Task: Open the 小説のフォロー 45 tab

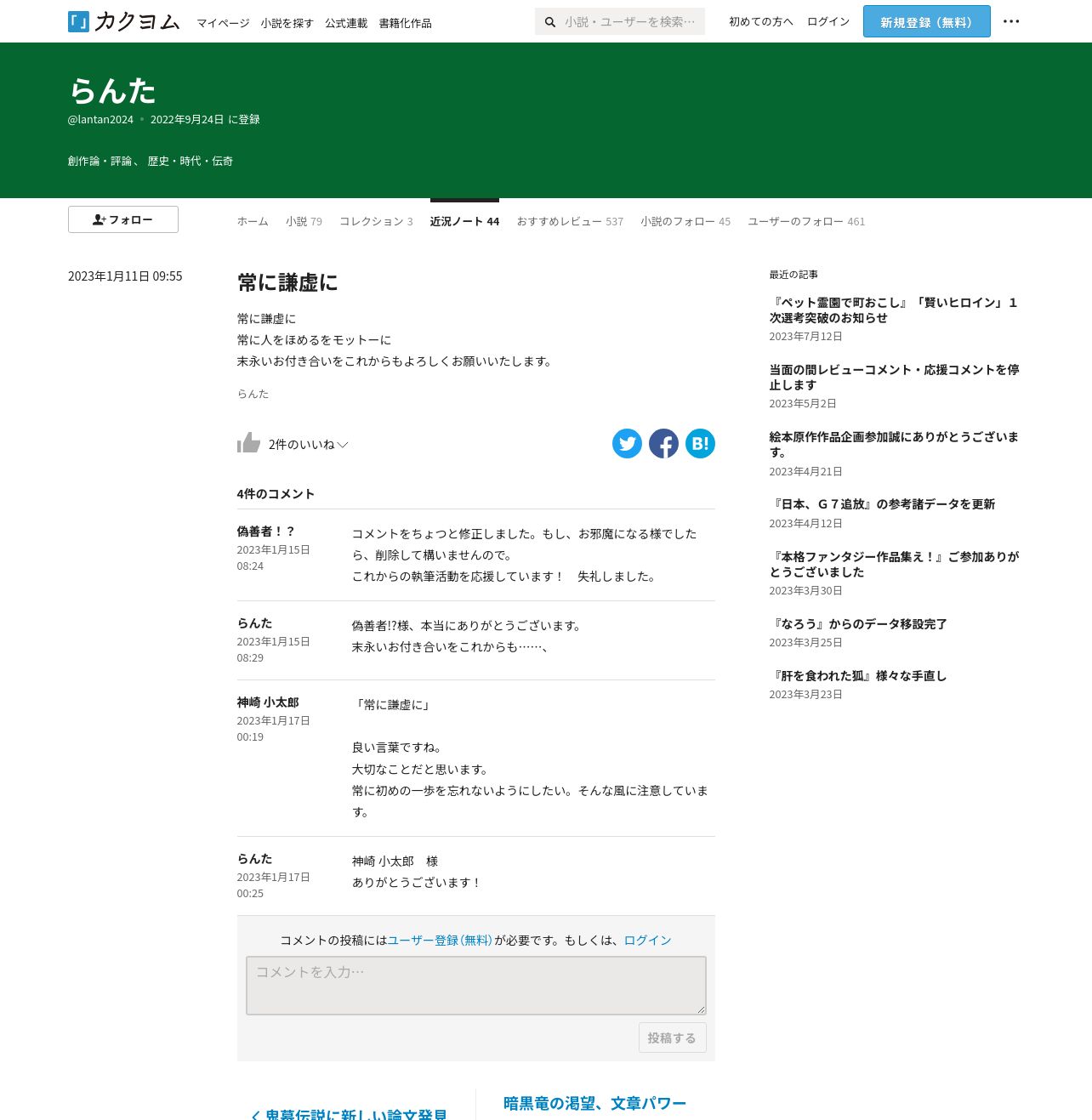Action: point(685,221)
